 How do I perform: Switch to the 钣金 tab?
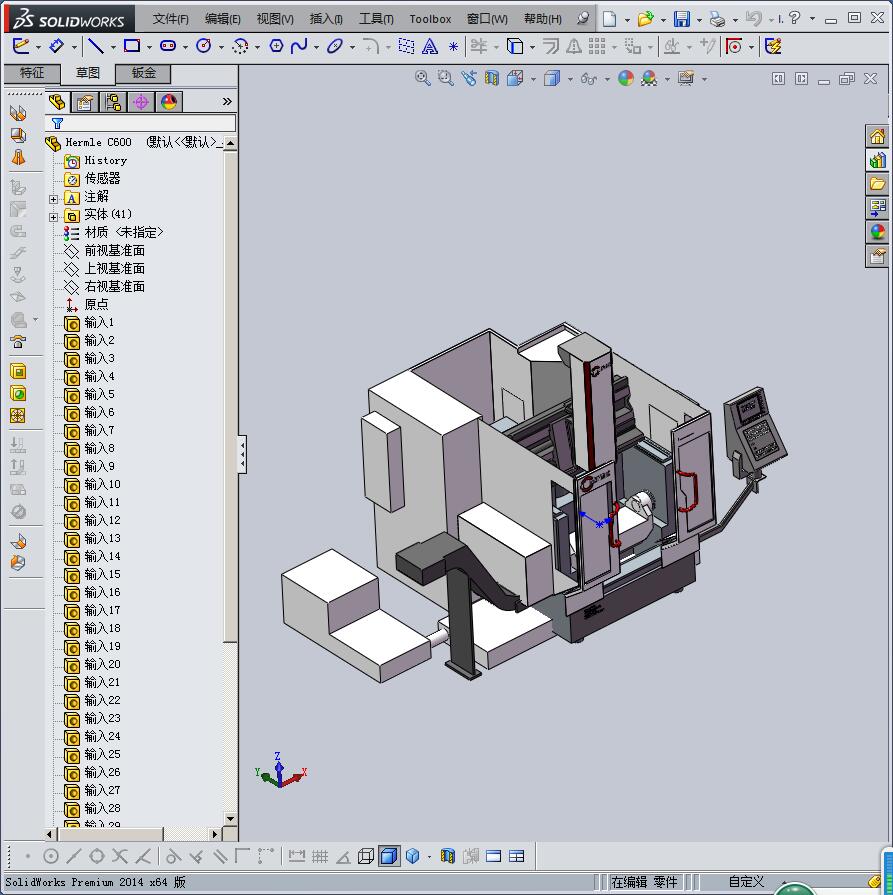[143, 73]
